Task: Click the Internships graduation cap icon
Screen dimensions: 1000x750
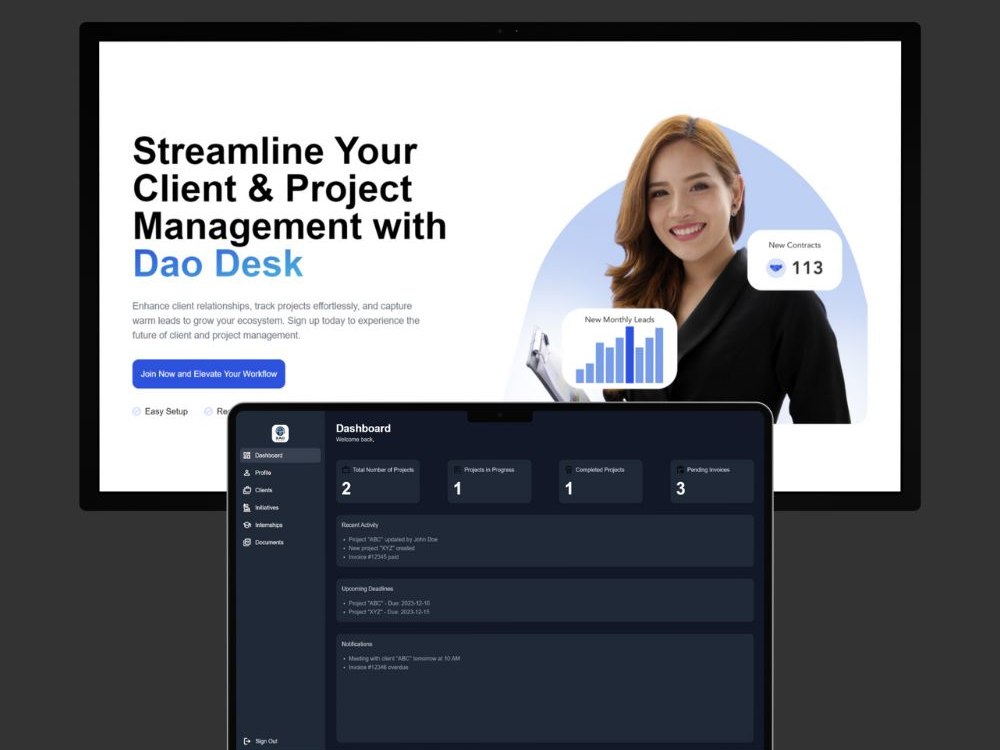Action: pos(247,525)
